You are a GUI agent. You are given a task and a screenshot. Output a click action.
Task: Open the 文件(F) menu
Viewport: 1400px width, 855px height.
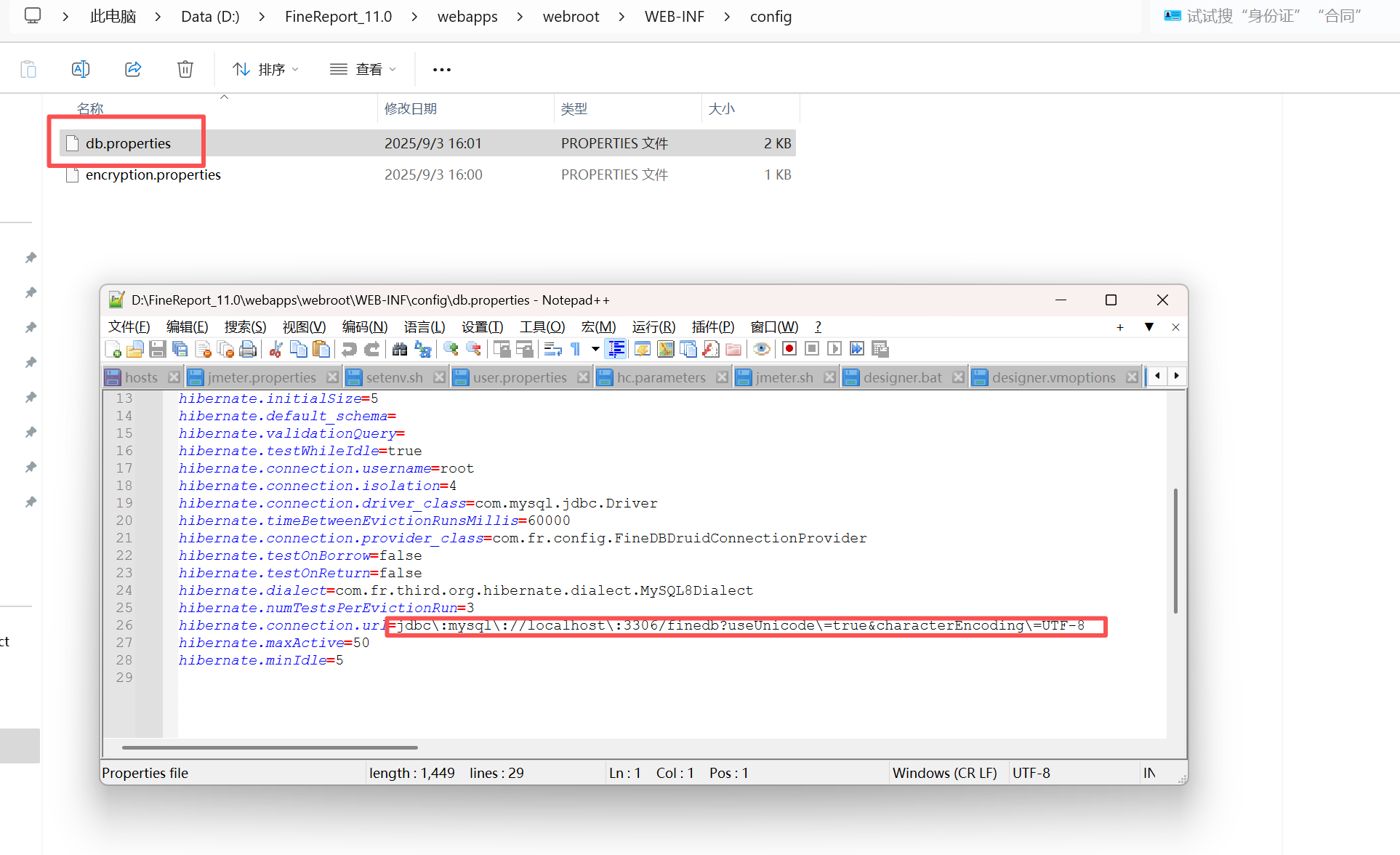(129, 327)
